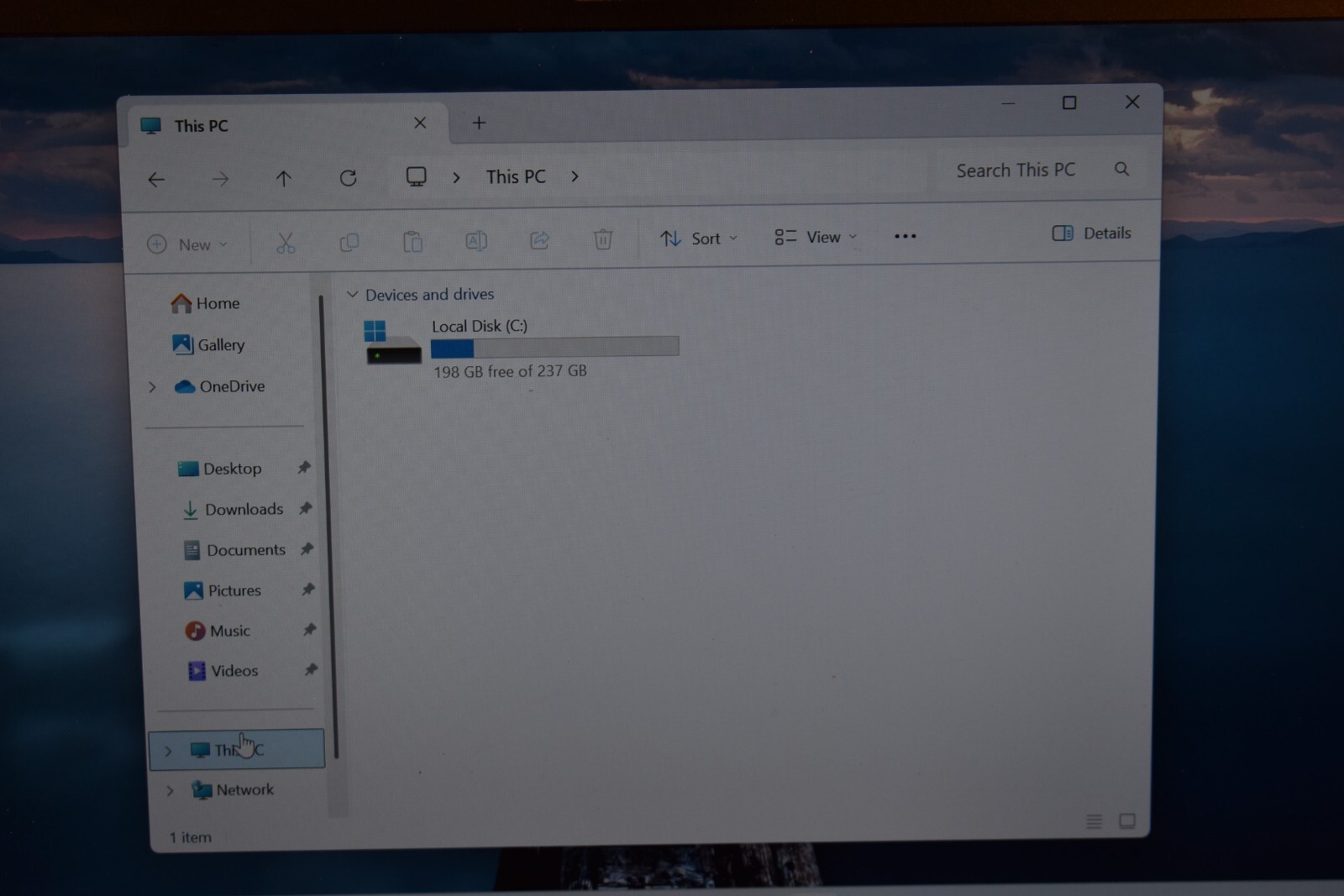1344x896 pixels.
Task: Refresh the This PC view
Action: (x=348, y=178)
